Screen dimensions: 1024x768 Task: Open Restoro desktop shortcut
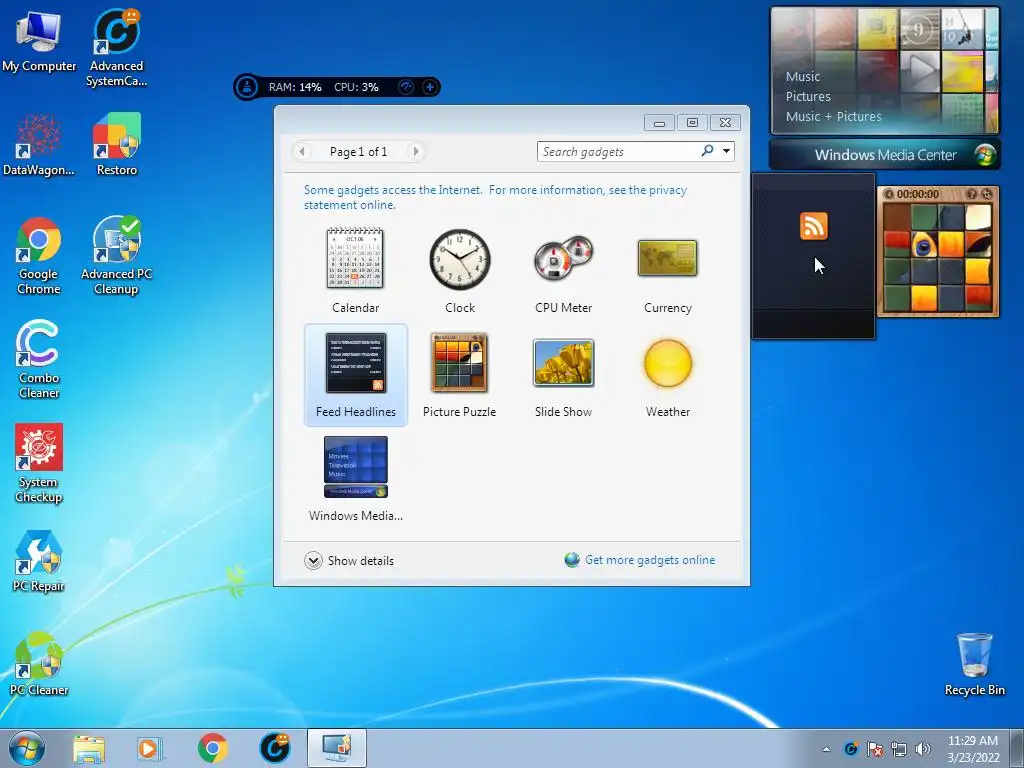click(116, 145)
